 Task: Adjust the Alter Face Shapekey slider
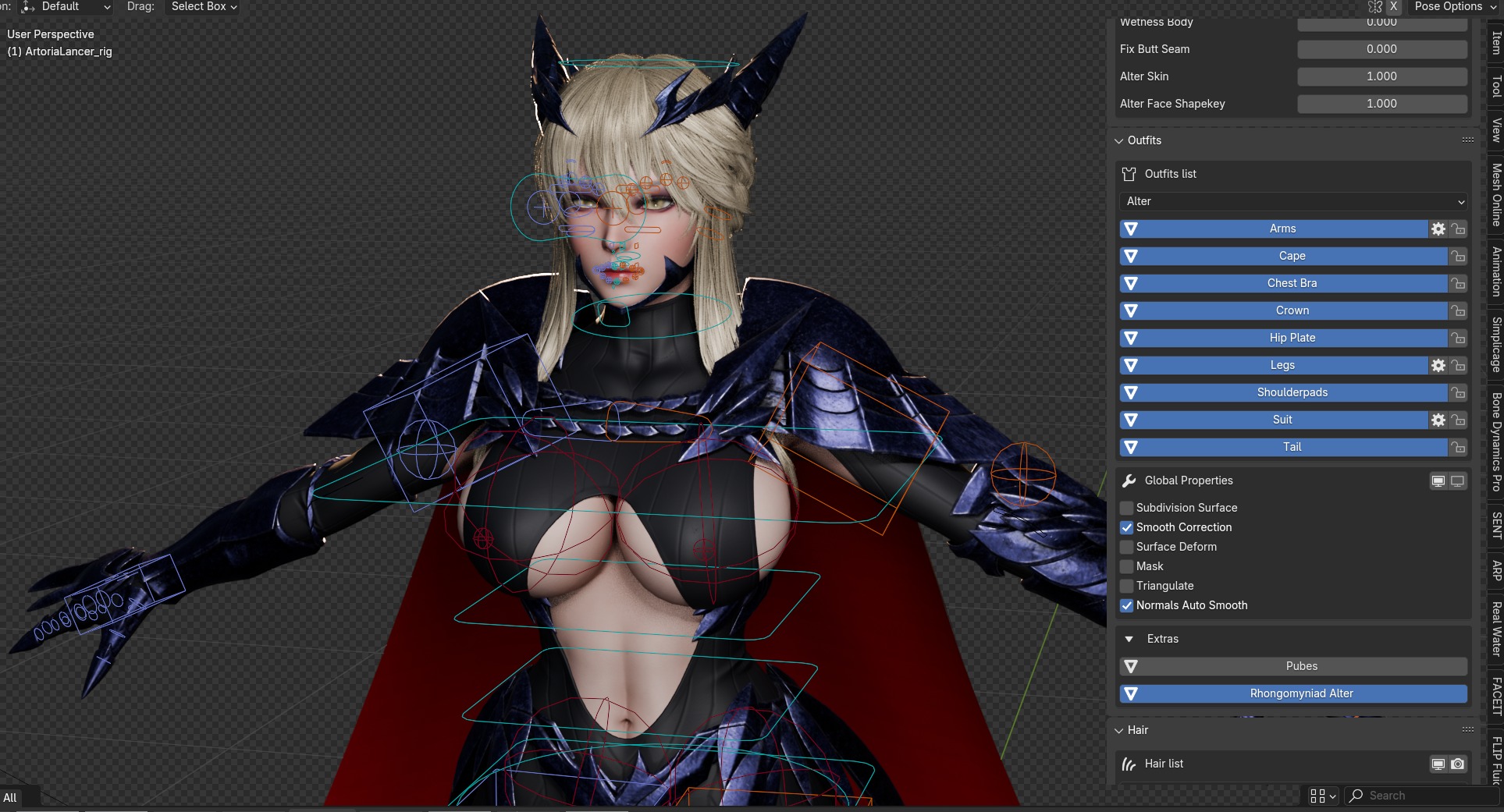[1382, 104]
